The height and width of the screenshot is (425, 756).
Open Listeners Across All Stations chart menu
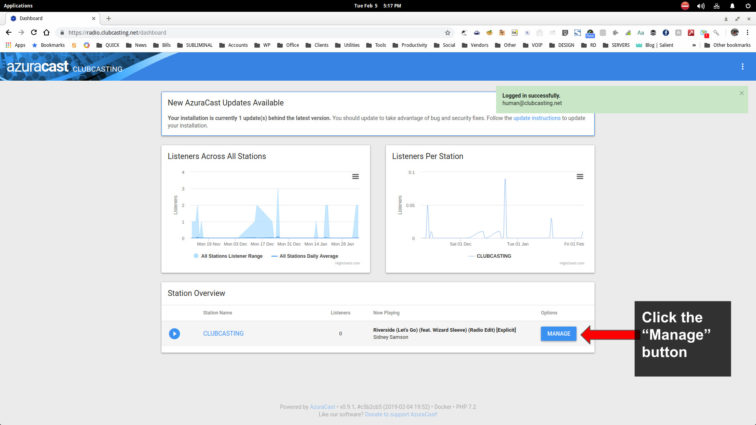coord(355,177)
